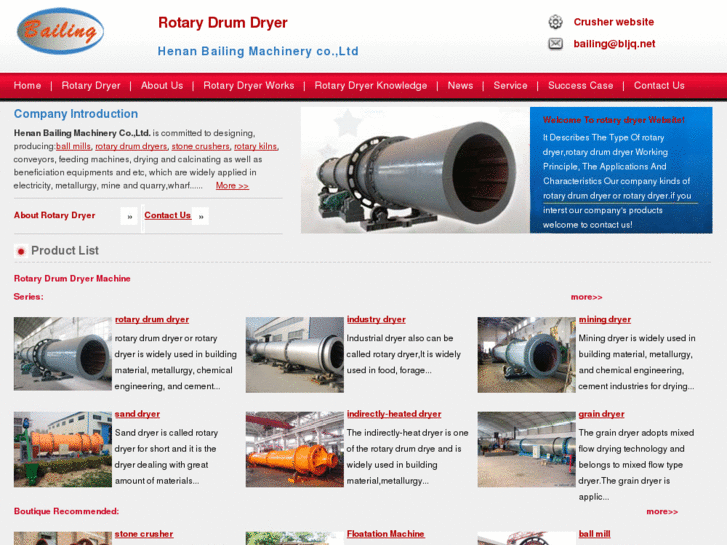Click more>> beside Boutique Recommended
The height and width of the screenshot is (545, 727).
pos(662,512)
